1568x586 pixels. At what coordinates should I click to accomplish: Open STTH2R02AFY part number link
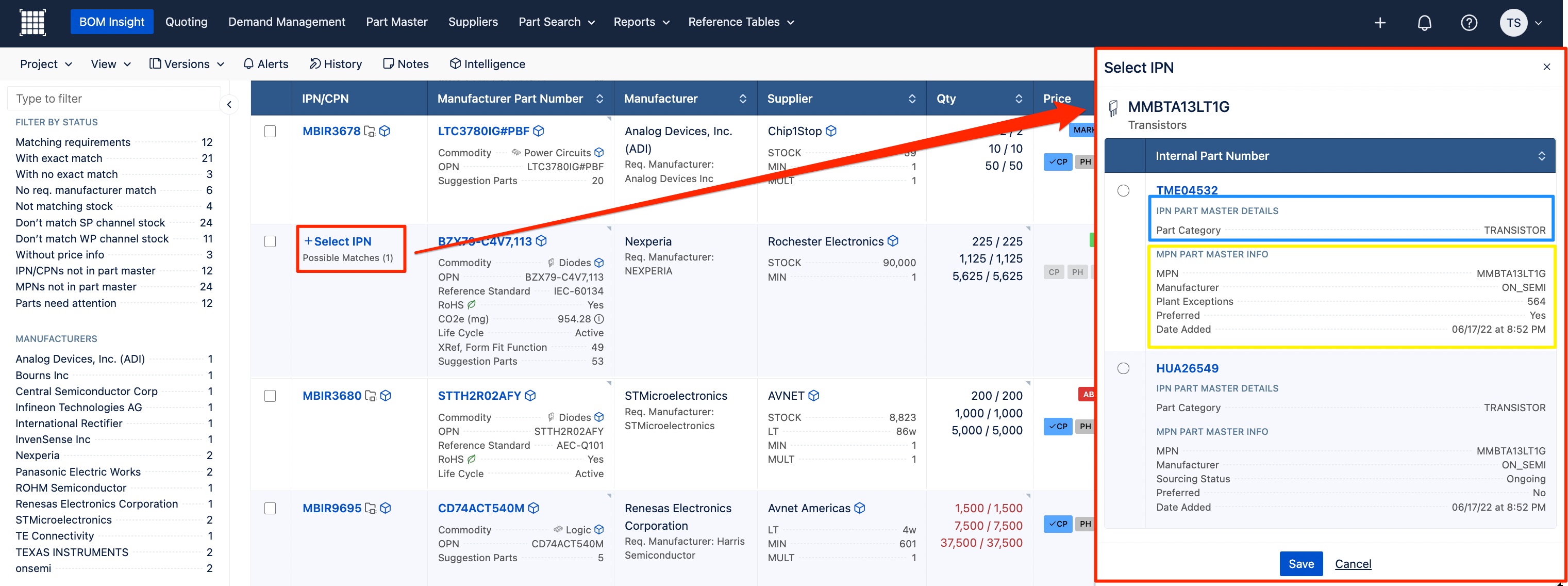[480, 395]
